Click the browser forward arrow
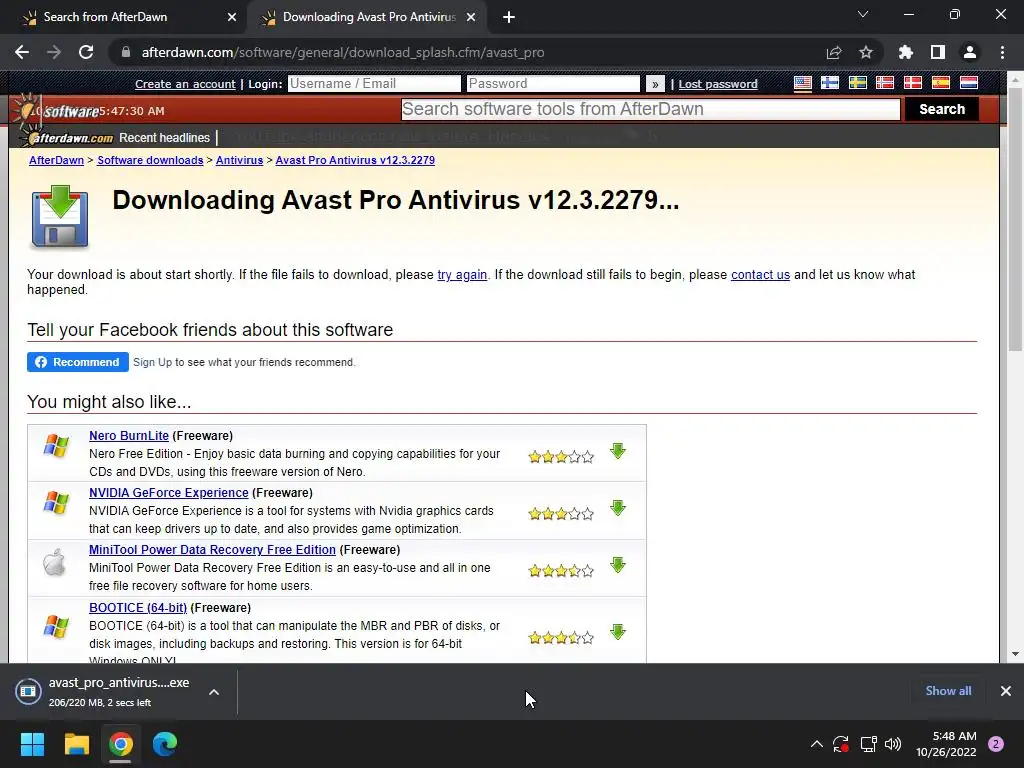 pos(54,52)
